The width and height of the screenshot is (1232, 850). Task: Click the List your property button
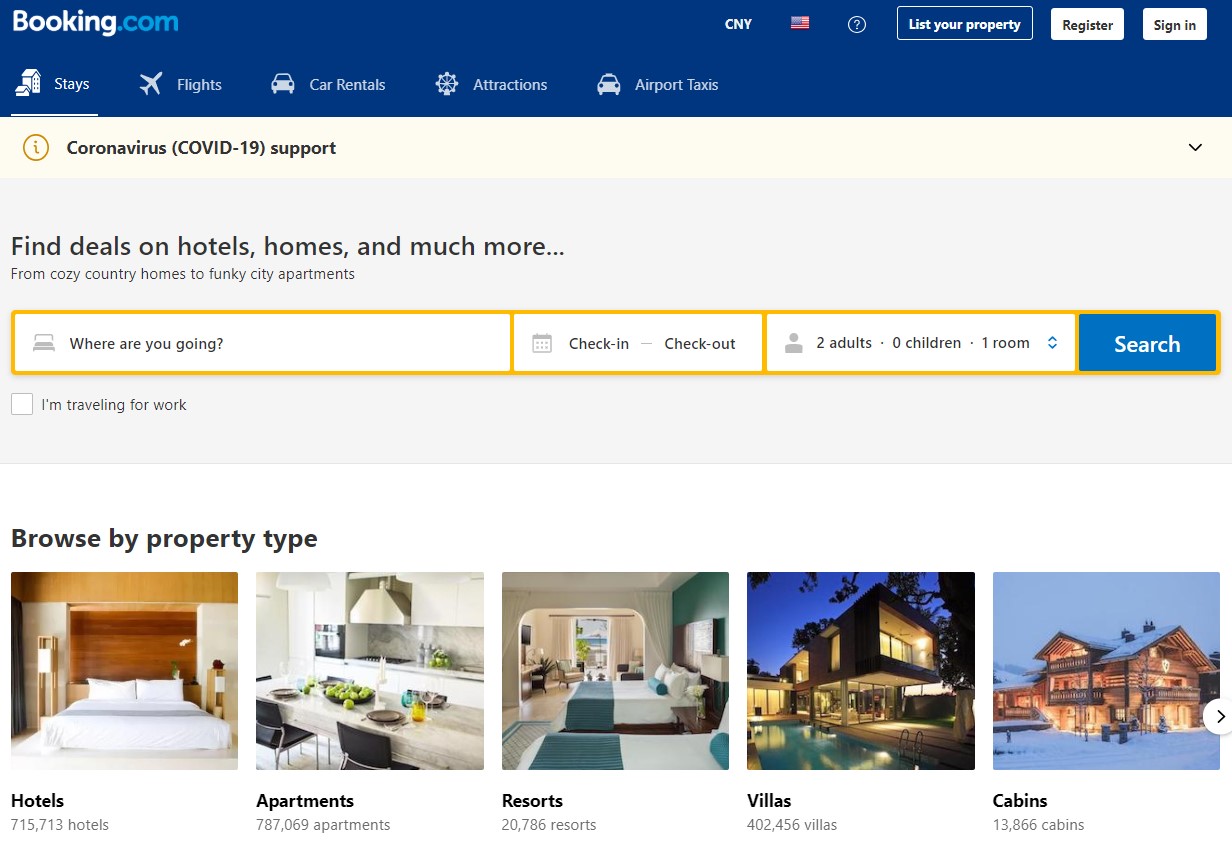[x=964, y=25]
